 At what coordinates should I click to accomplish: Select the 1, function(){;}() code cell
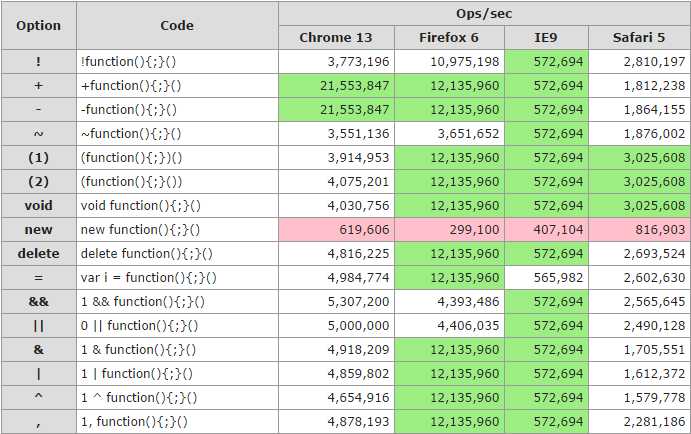177,422
